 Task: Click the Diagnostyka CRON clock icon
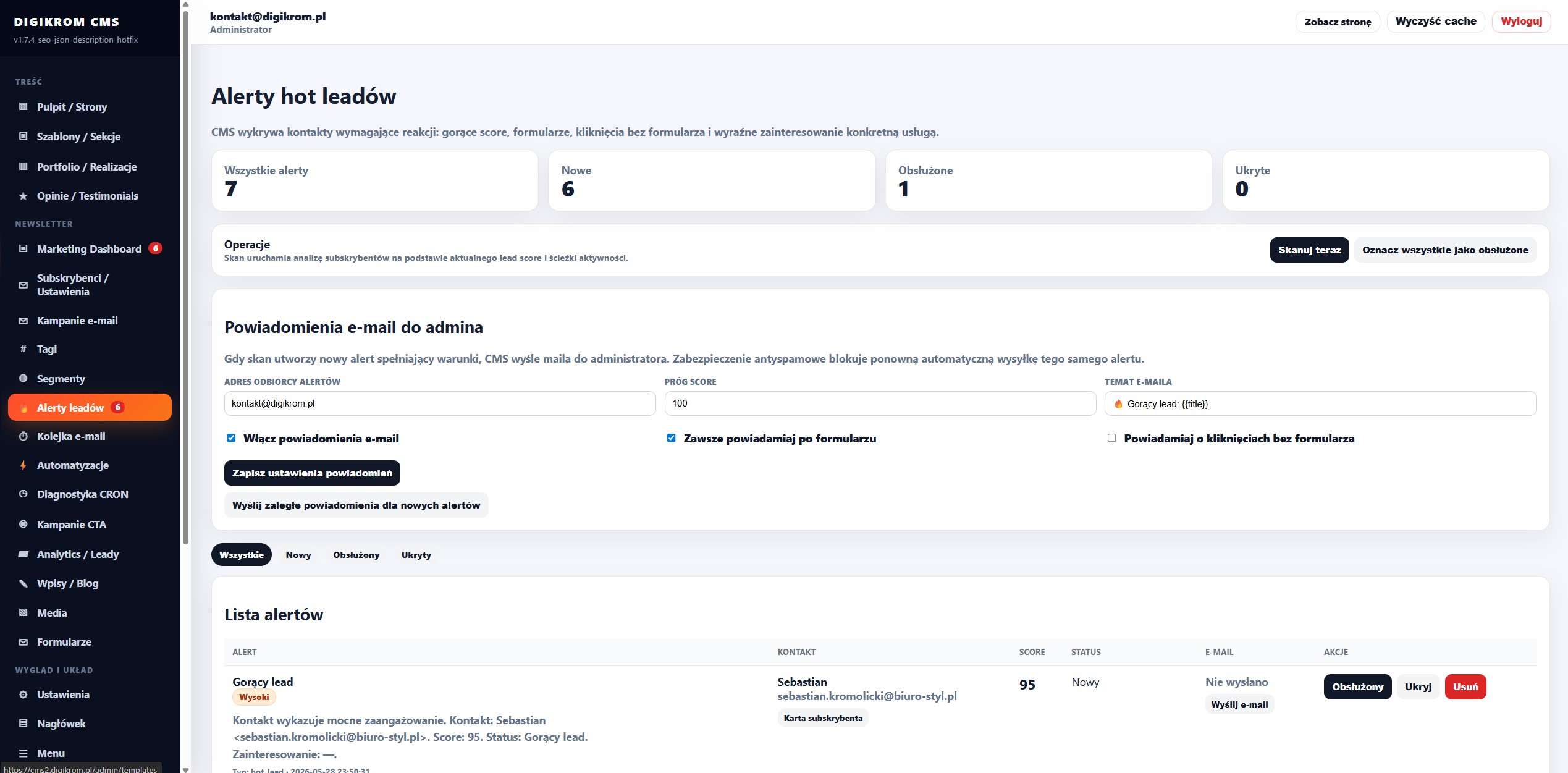[23, 494]
